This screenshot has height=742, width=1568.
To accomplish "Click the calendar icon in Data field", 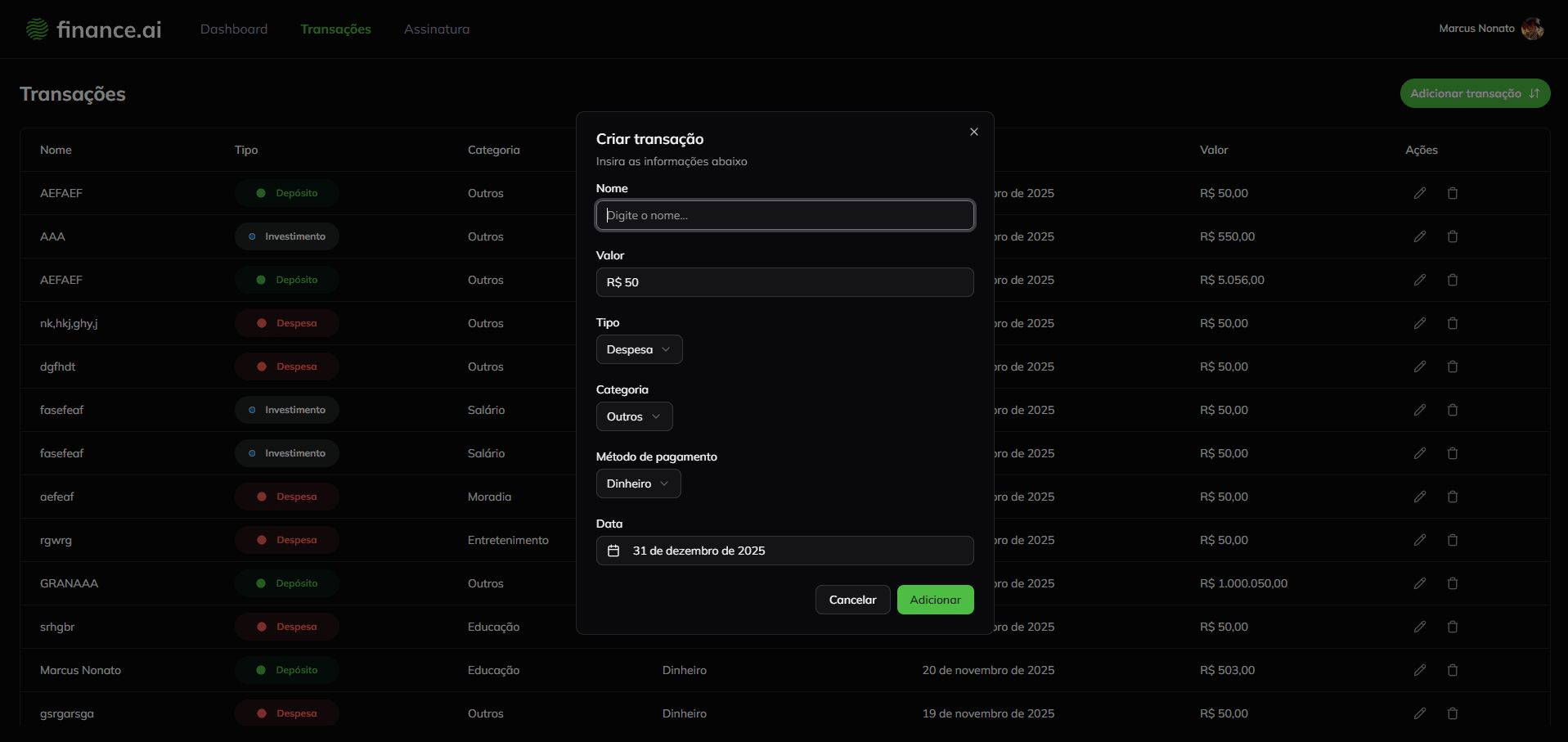I will pyautogui.click(x=613, y=551).
